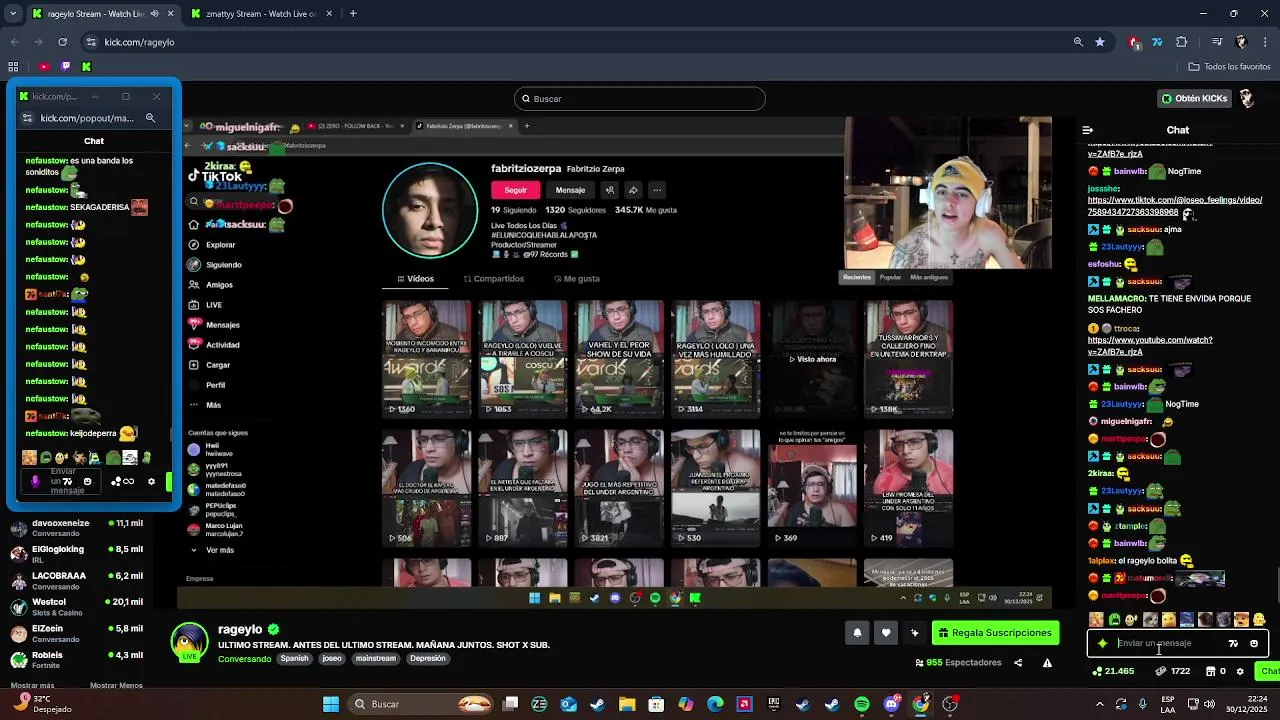Select Popular sort option
This screenshot has width=1280, height=720.
(890, 277)
